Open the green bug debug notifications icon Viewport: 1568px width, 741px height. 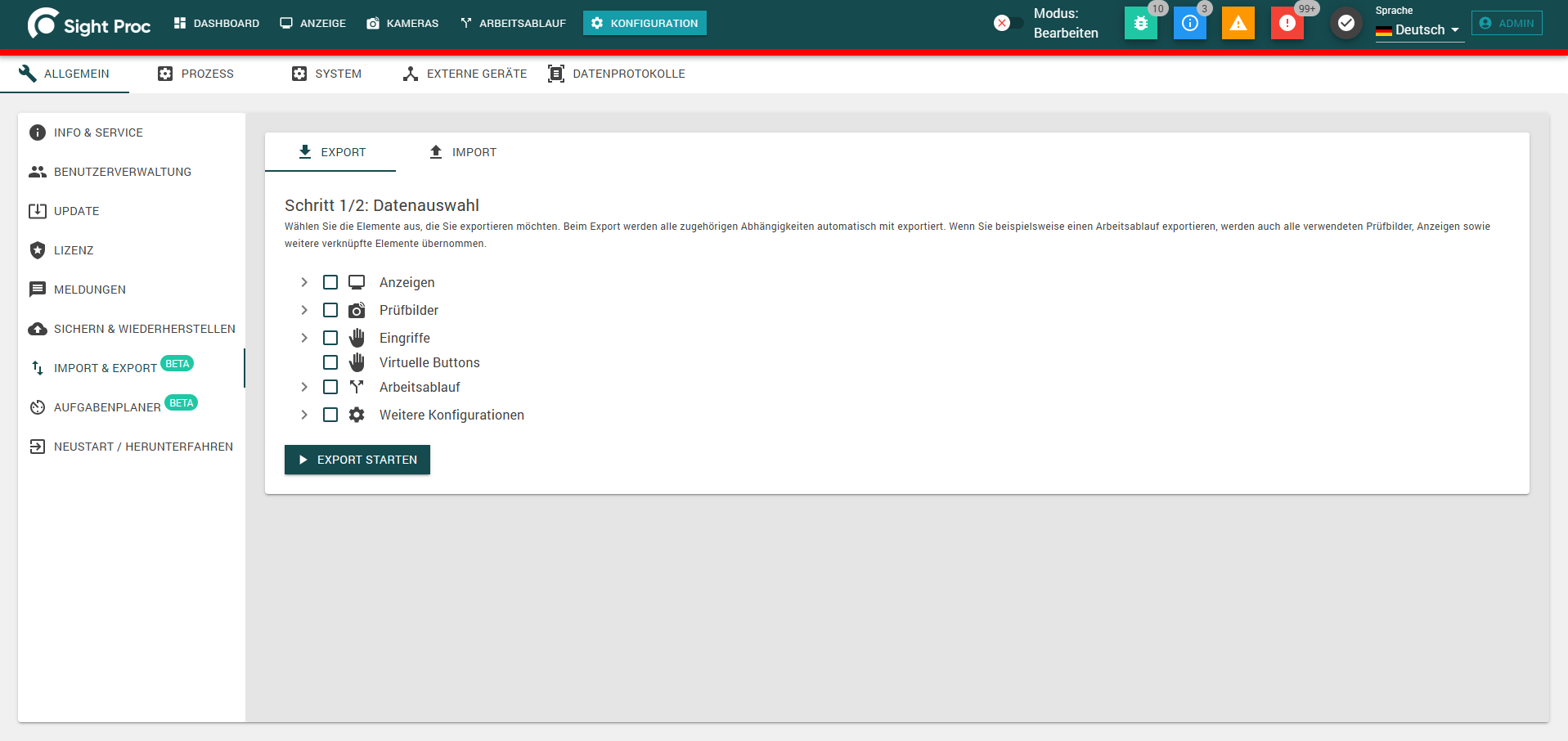1140,23
